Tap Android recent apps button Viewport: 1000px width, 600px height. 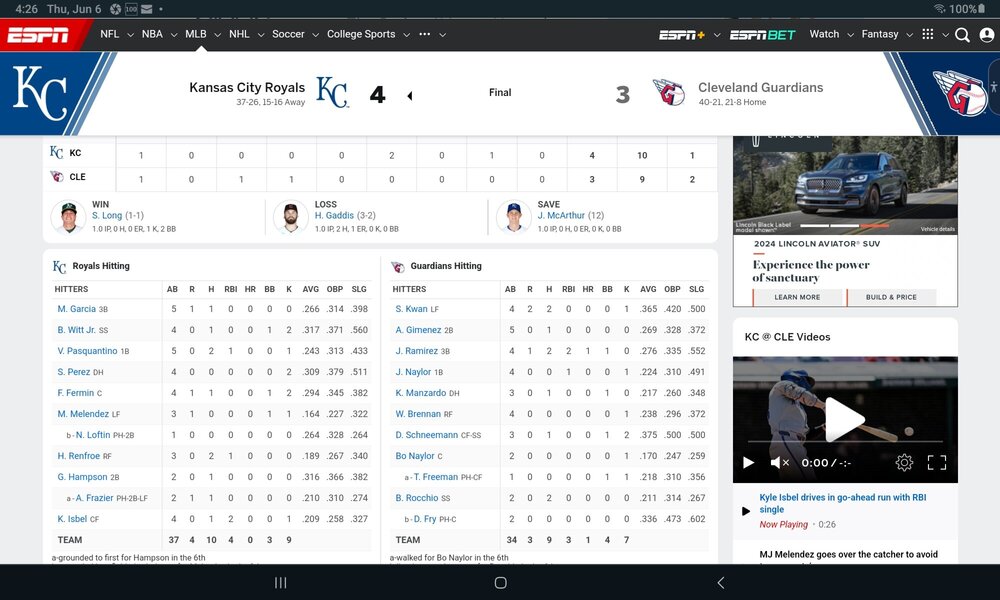[280, 582]
